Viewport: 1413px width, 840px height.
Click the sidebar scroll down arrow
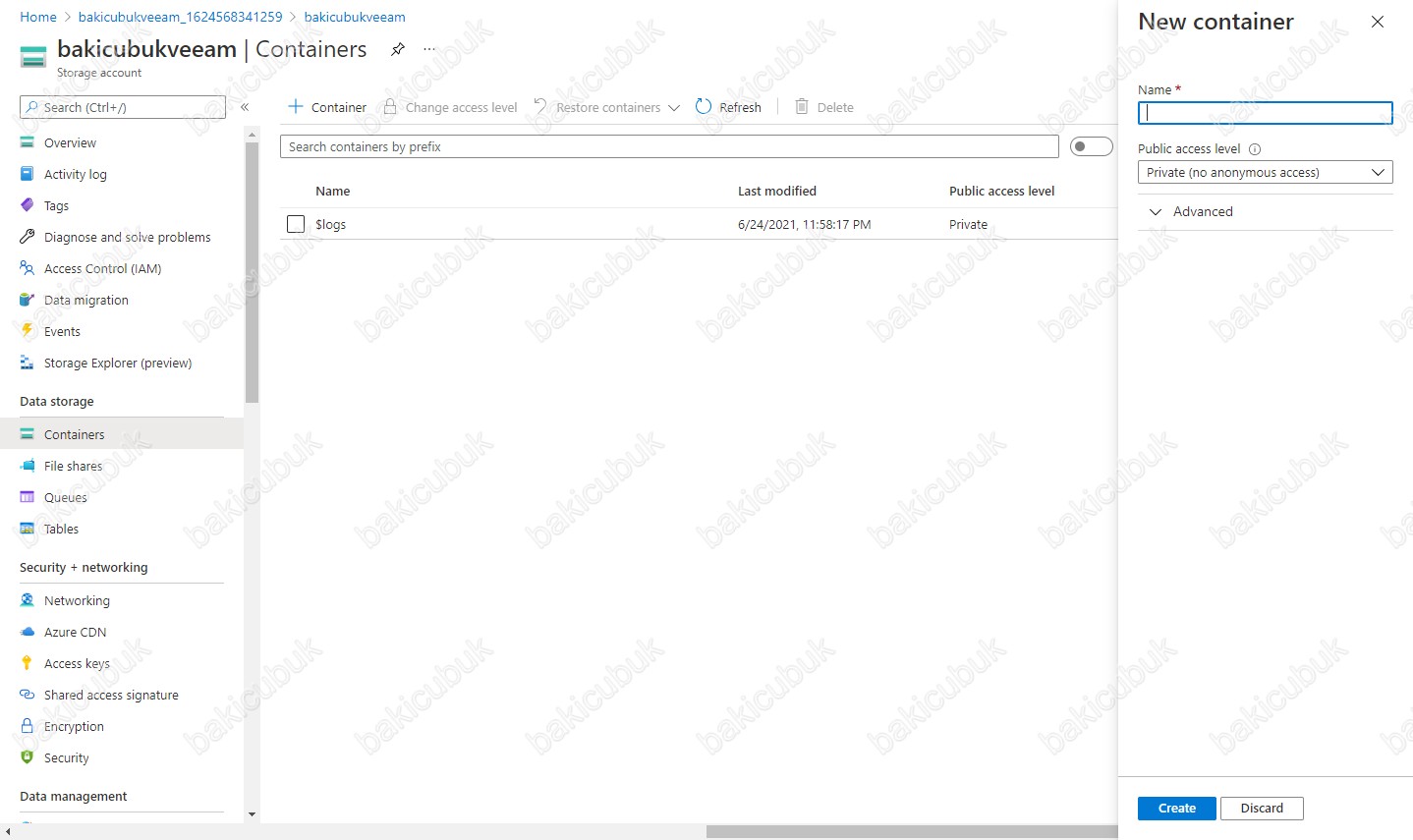tap(253, 814)
